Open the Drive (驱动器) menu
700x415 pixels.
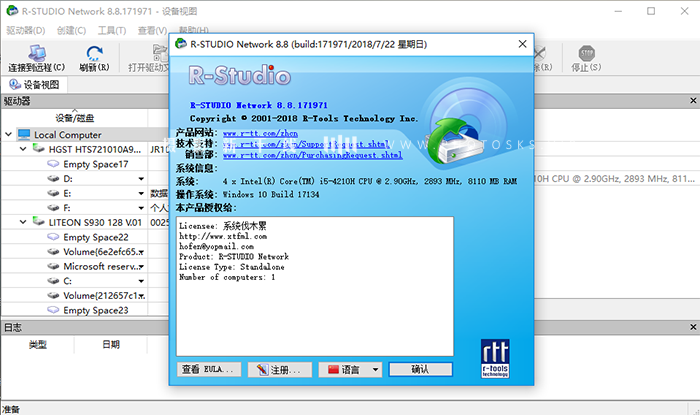point(26,30)
